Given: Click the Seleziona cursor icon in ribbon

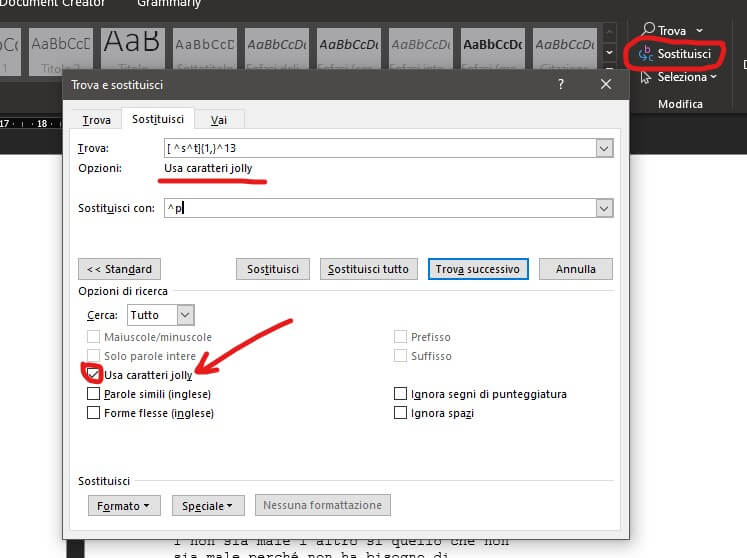Looking at the screenshot, I should (x=647, y=77).
